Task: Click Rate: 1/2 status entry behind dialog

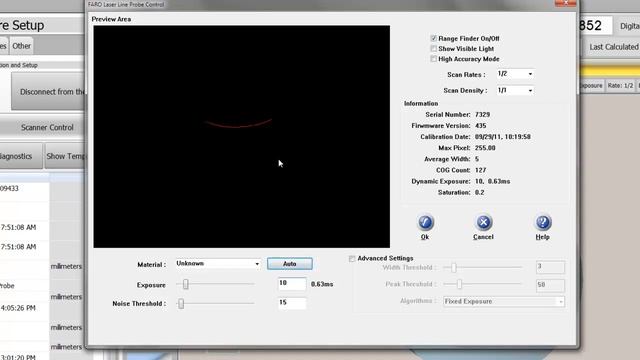Action: (x=620, y=86)
